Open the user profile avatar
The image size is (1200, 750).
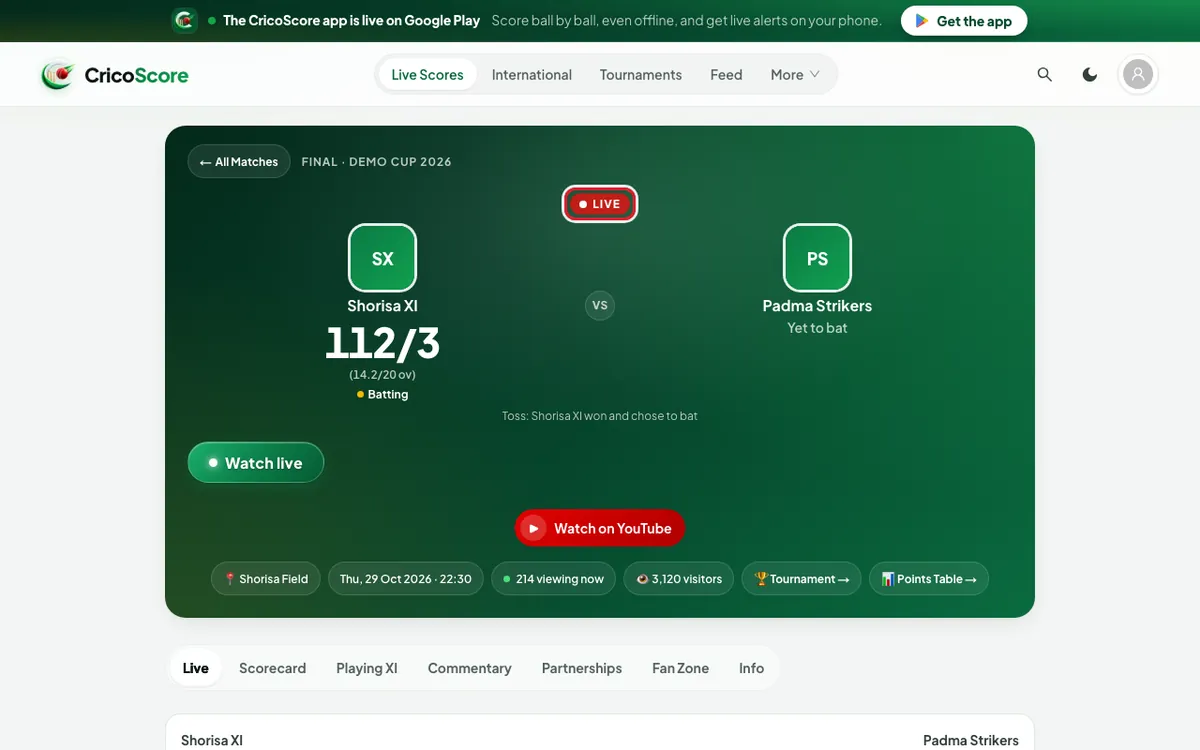coord(1138,75)
